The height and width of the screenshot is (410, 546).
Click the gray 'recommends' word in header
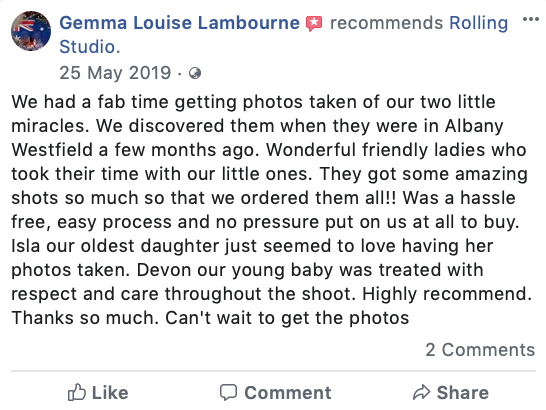click(387, 23)
